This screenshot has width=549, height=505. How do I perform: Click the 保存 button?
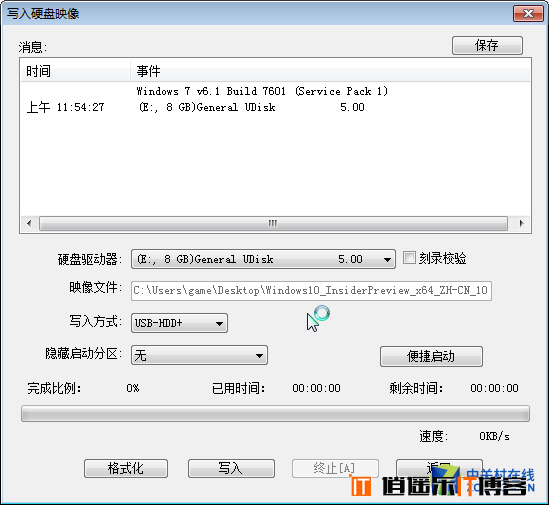point(487,46)
